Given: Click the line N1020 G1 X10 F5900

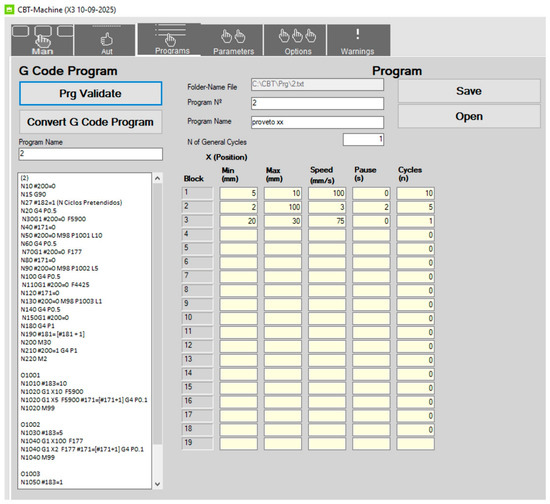Looking at the screenshot, I should coord(52,392).
